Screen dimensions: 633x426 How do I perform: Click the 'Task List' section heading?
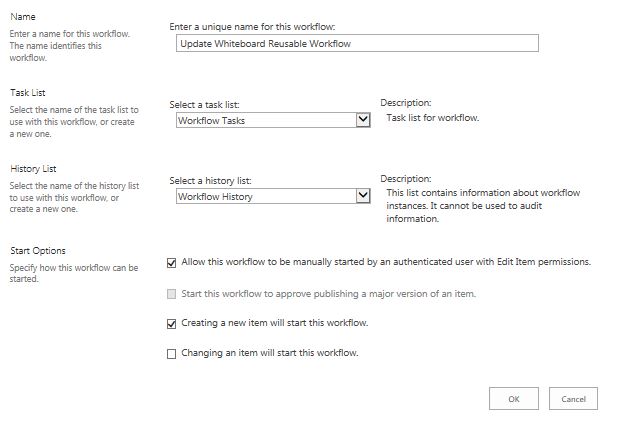pyautogui.click(x=28, y=93)
